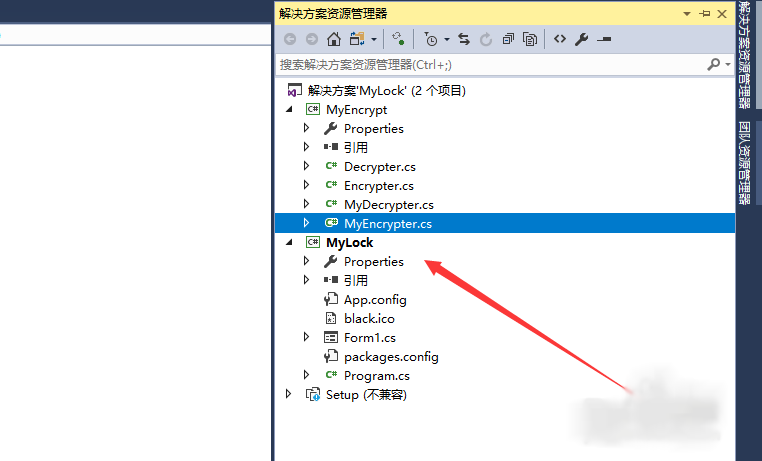Toggle the auto-hide pin in panel title bar
The height and width of the screenshot is (461, 762).
(x=705, y=14)
